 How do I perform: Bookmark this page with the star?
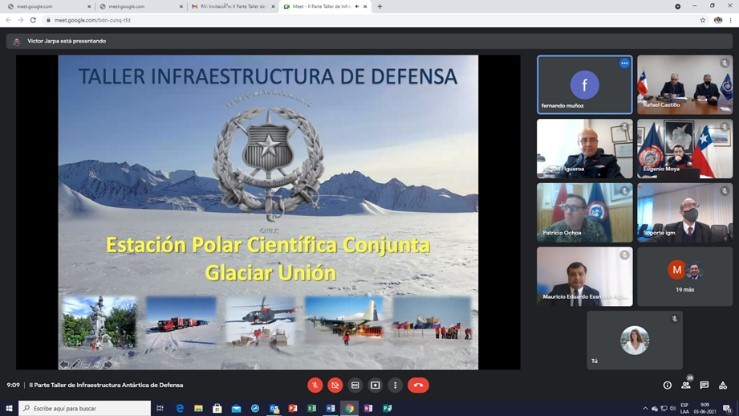click(x=703, y=20)
